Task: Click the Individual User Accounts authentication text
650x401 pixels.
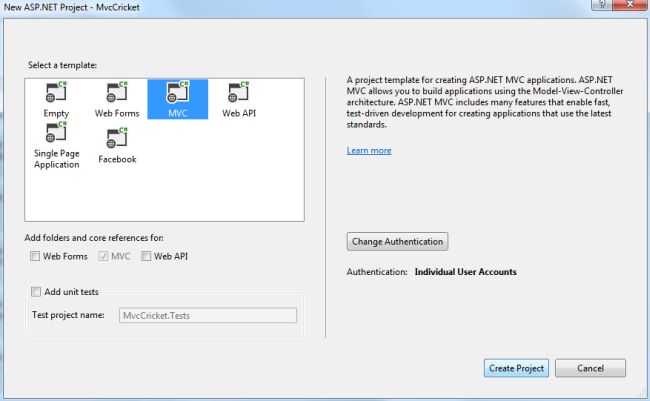Action: (466, 272)
